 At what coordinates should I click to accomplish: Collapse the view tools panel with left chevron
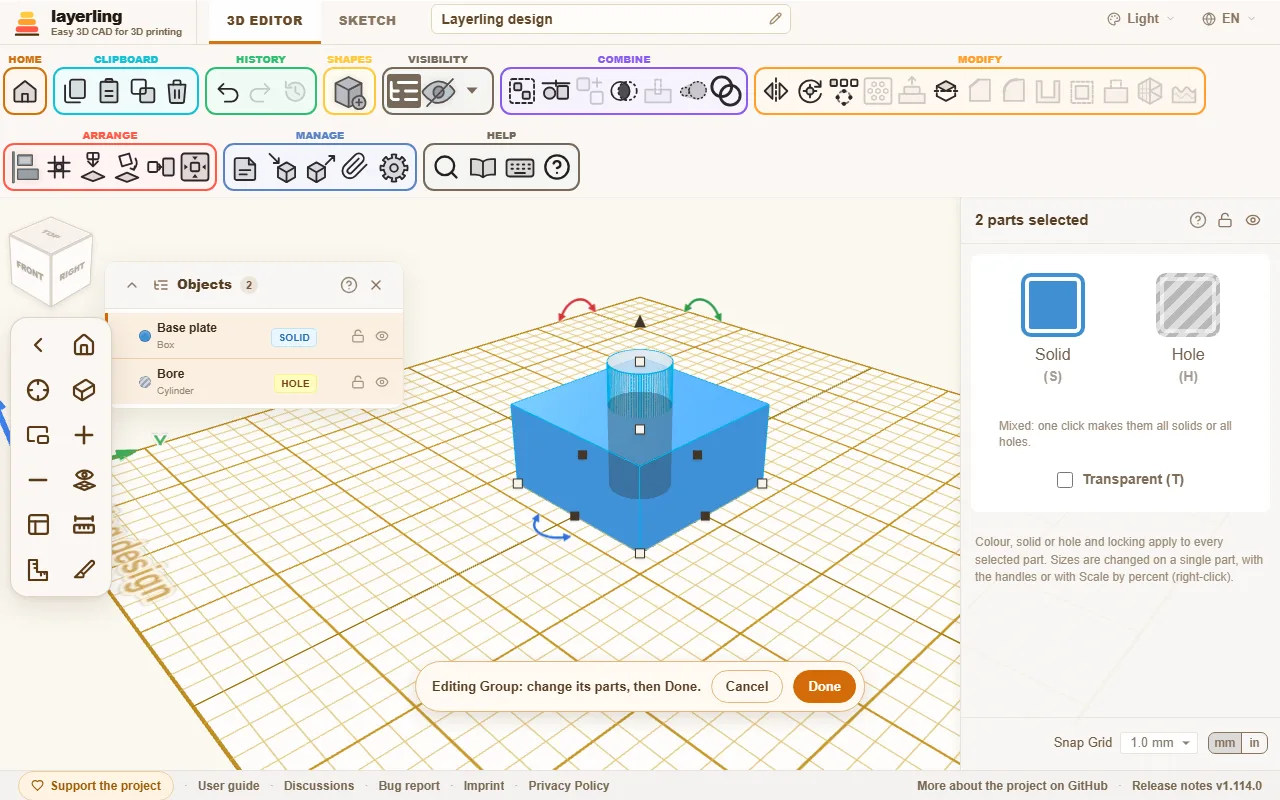tap(38, 345)
